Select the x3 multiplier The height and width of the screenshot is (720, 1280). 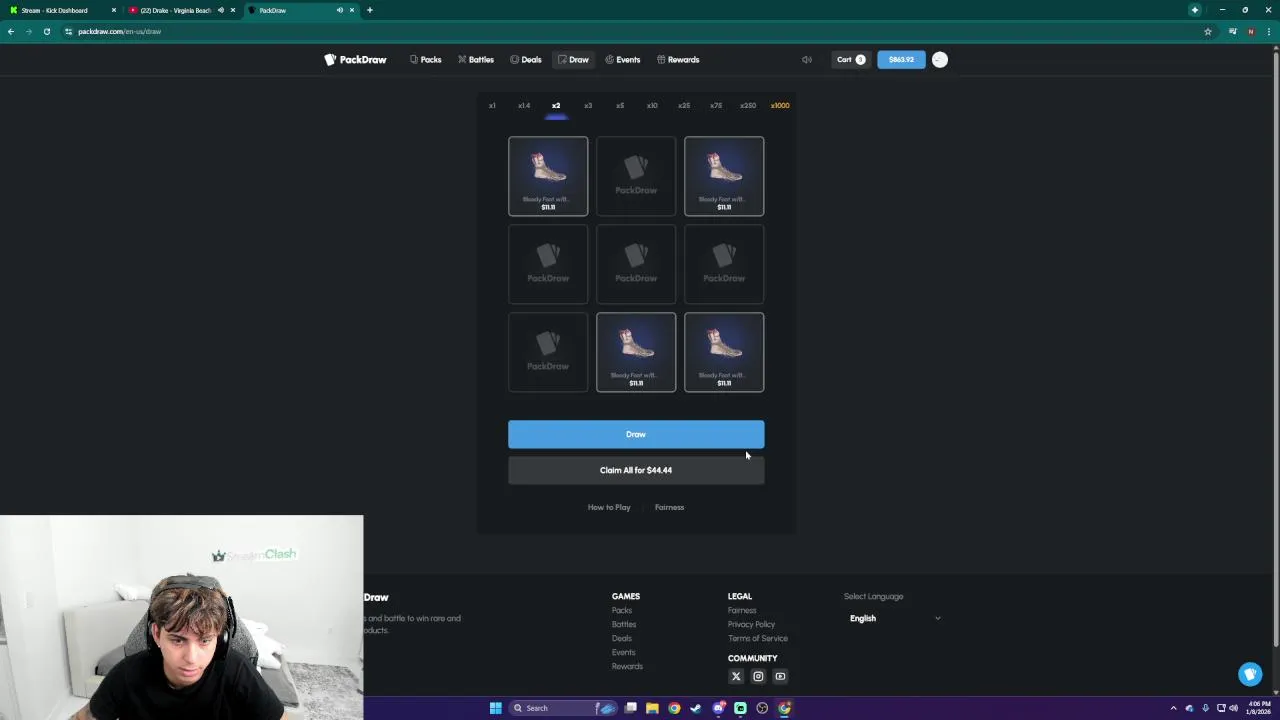588,106
